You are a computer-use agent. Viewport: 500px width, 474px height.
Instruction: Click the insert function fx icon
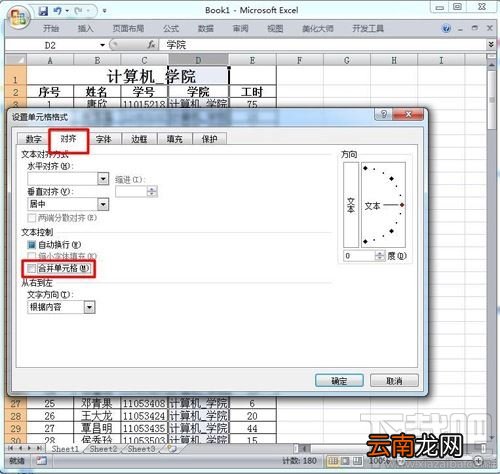(x=151, y=44)
